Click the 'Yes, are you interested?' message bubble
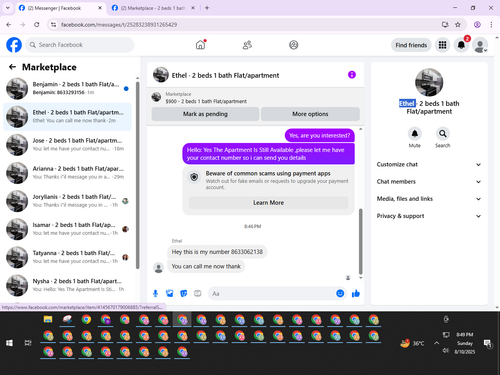 tap(319, 135)
